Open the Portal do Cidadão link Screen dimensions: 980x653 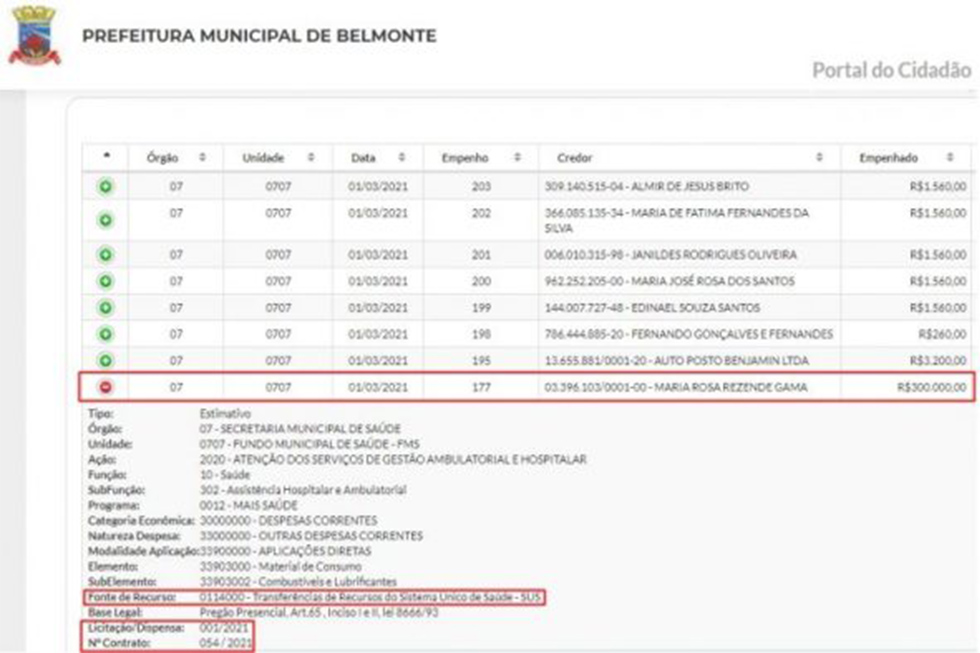pos(890,70)
